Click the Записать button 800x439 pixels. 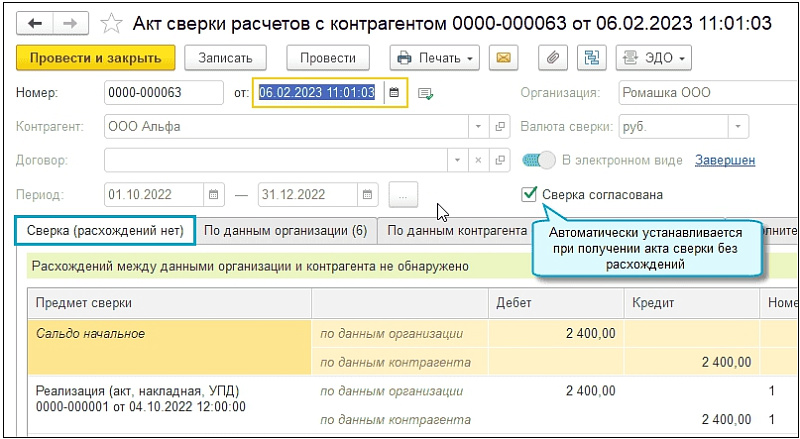click(x=226, y=58)
